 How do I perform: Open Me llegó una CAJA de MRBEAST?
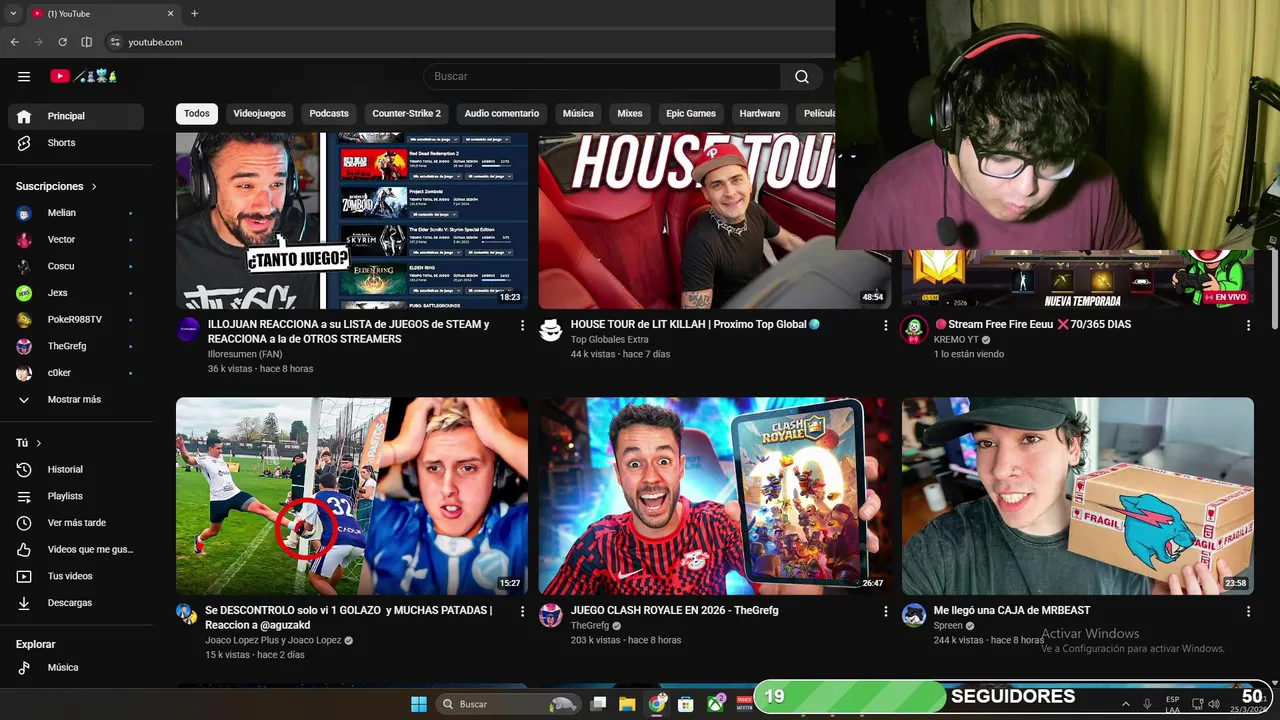[1012, 610]
